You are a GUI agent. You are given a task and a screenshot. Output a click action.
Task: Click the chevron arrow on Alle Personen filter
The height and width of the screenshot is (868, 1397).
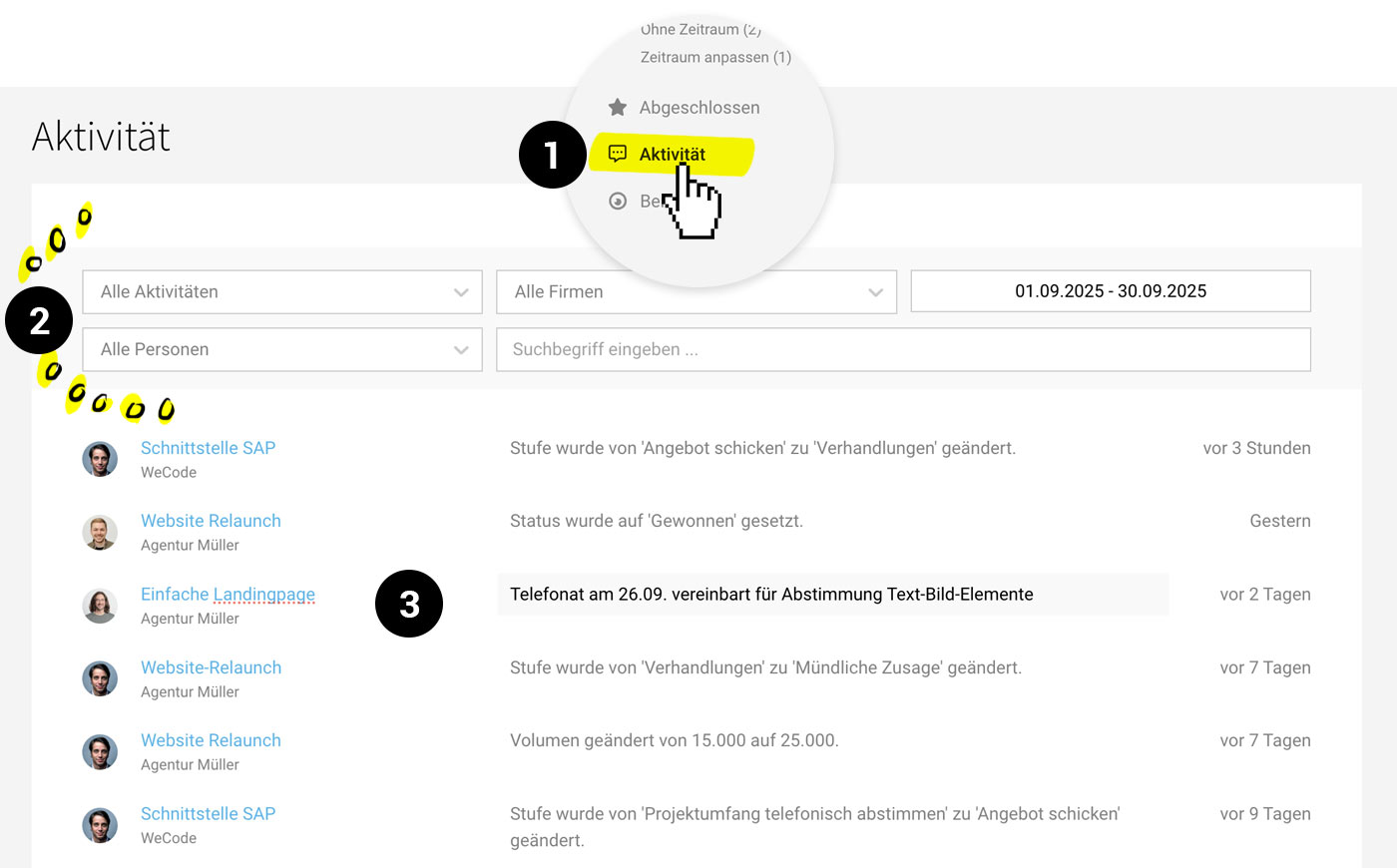click(x=461, y=349)
